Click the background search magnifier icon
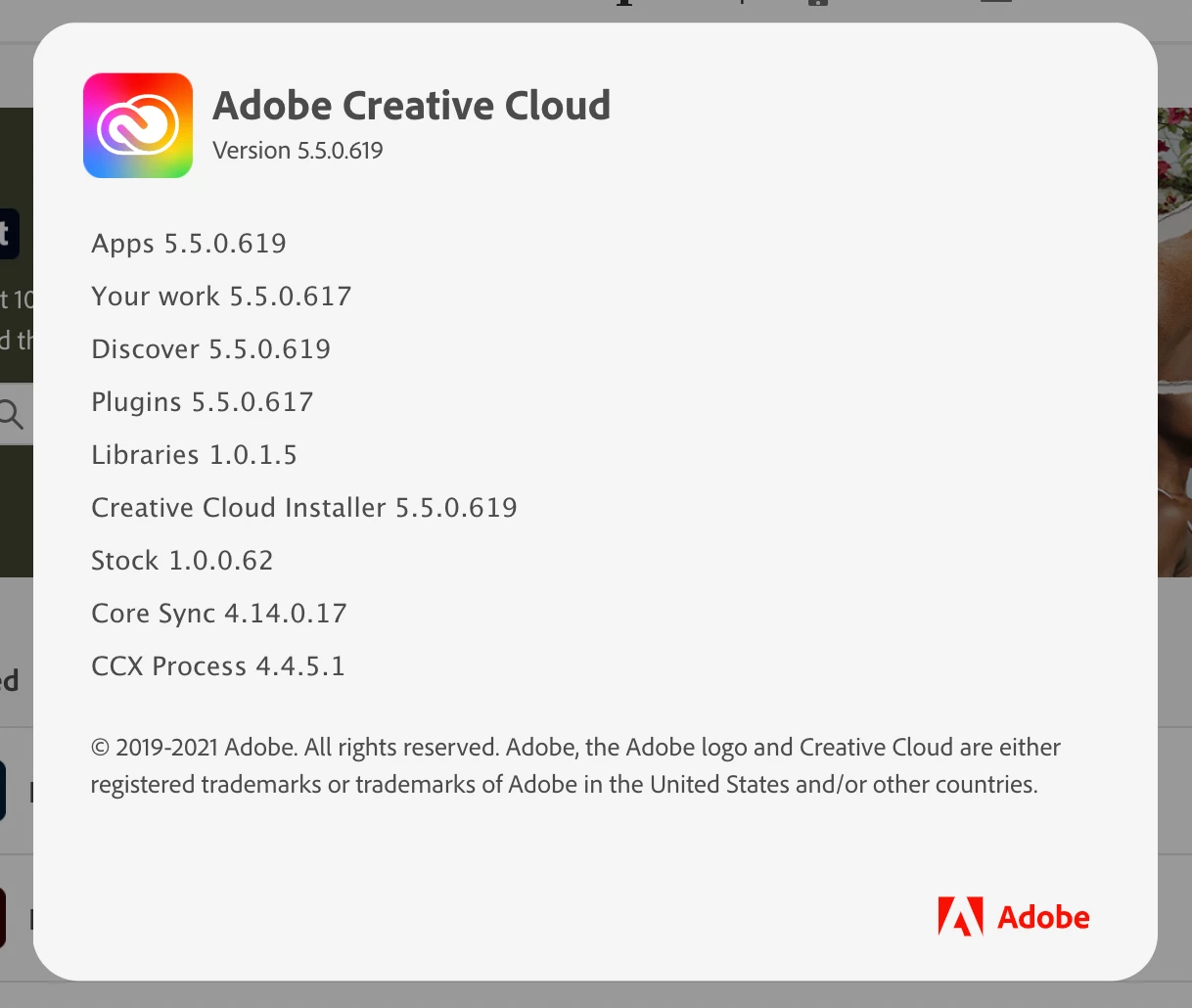The image size is (1192, 1008). 11,414
